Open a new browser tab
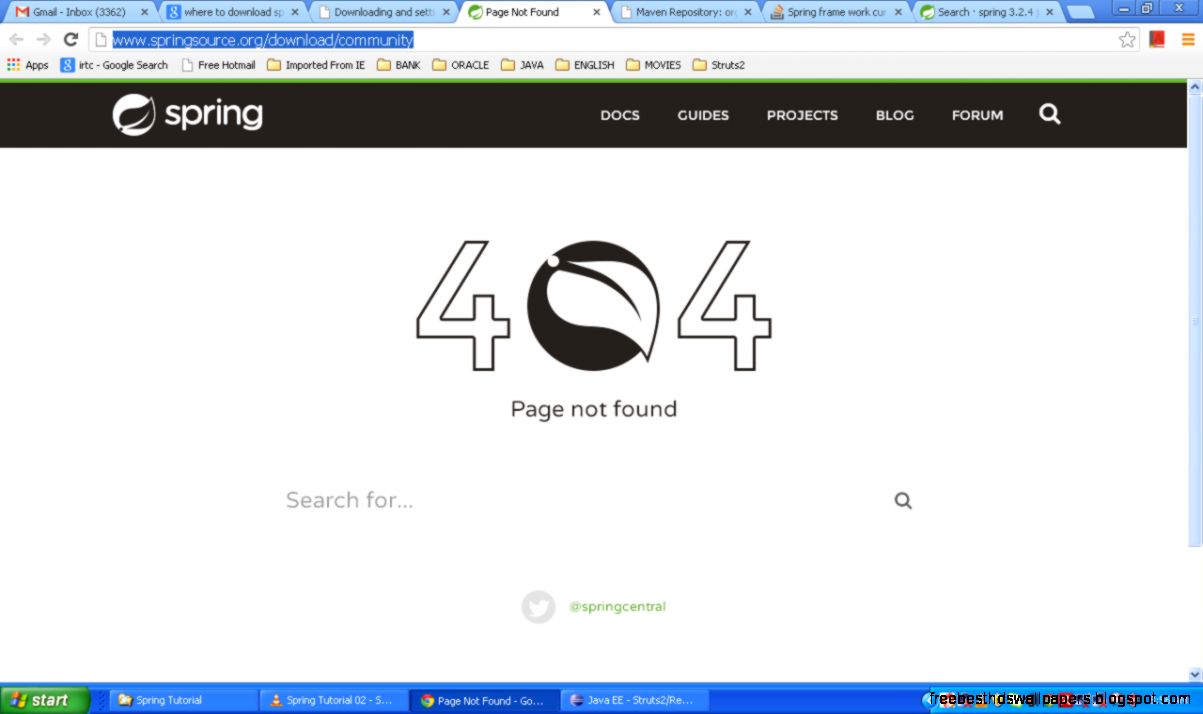 point(1080,13)
